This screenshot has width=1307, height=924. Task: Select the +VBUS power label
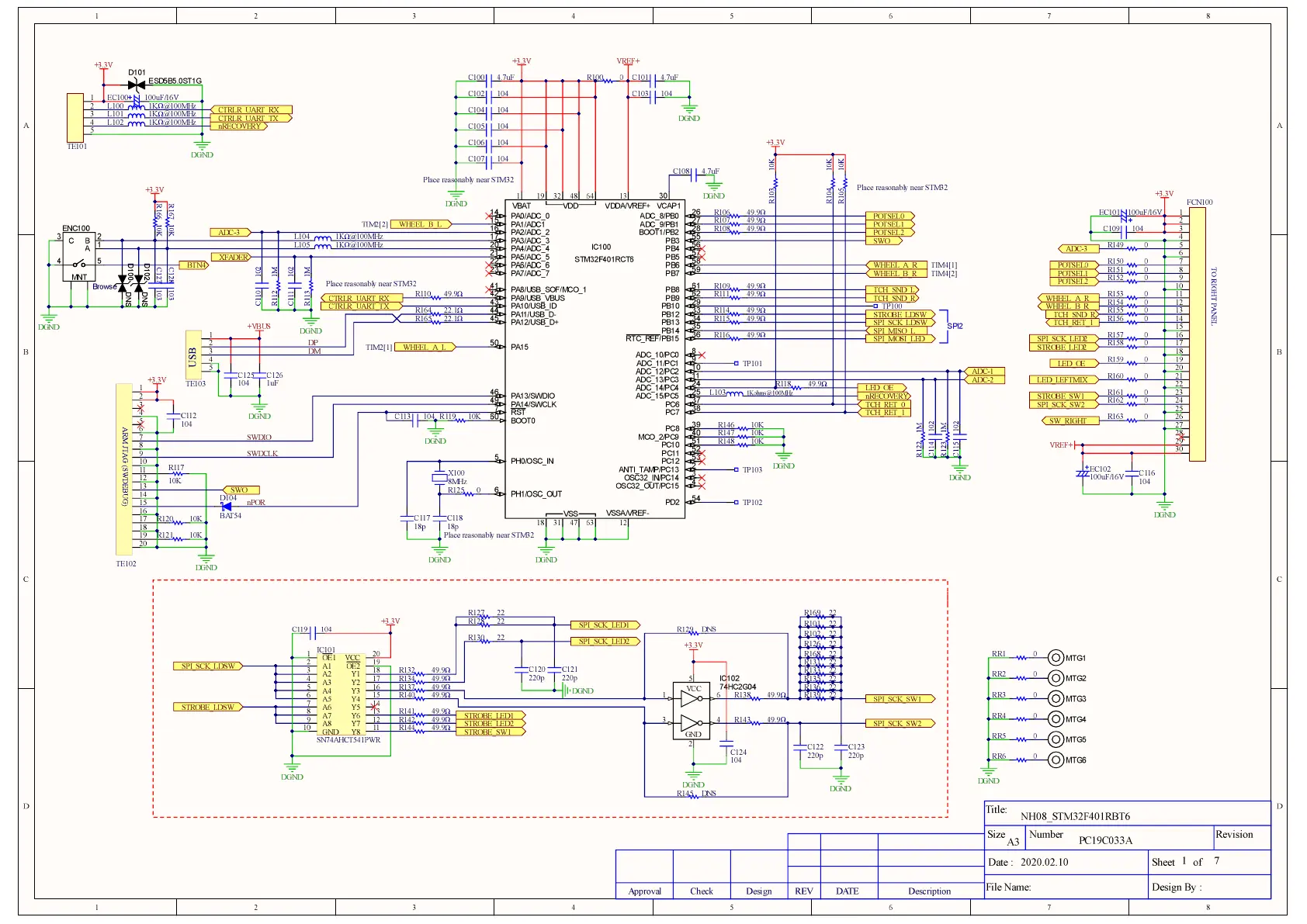[258, 326]
